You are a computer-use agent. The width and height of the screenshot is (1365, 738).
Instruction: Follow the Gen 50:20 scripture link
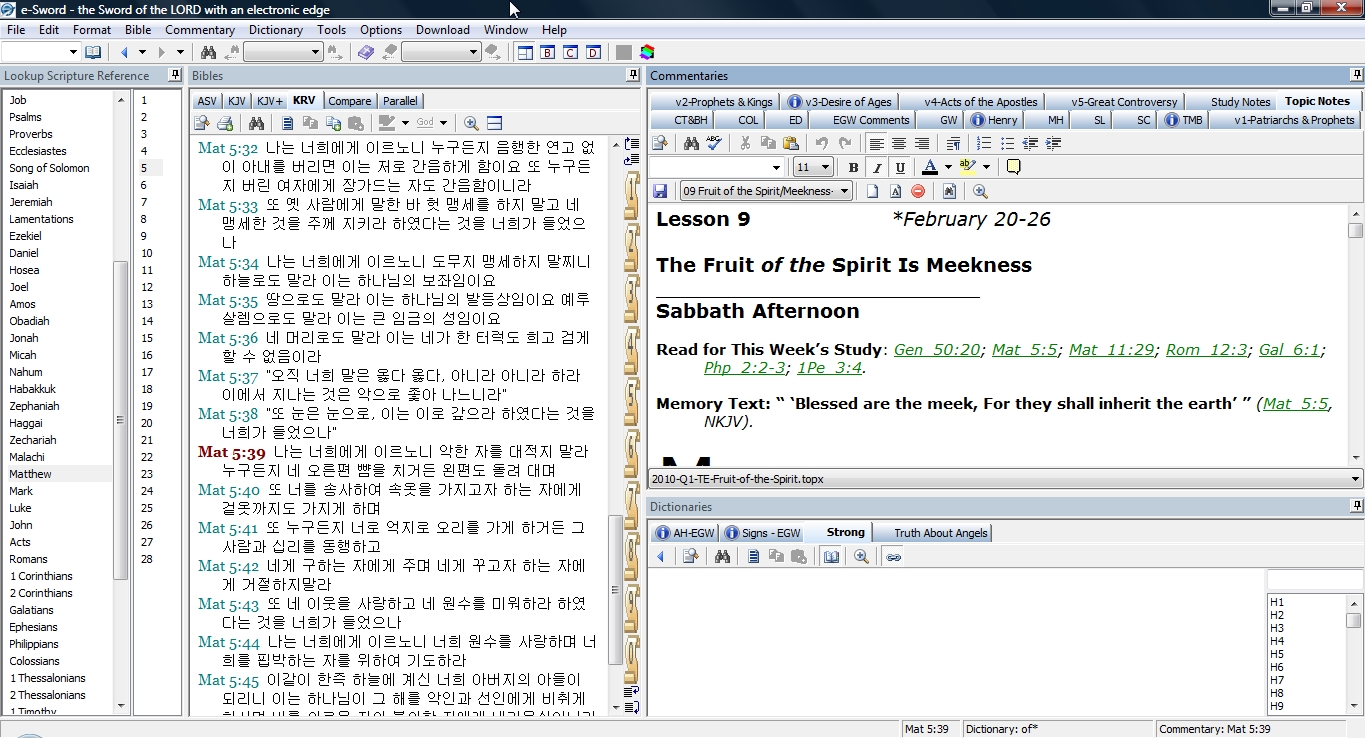[937, 350]
